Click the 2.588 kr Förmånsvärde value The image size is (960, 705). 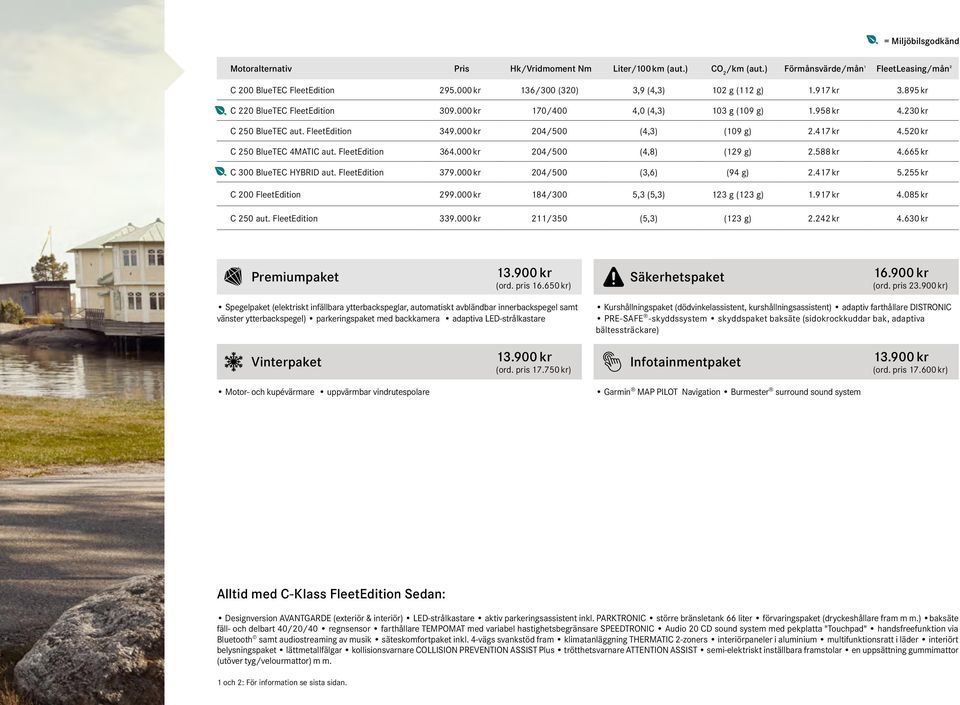(x=824, y=152)
